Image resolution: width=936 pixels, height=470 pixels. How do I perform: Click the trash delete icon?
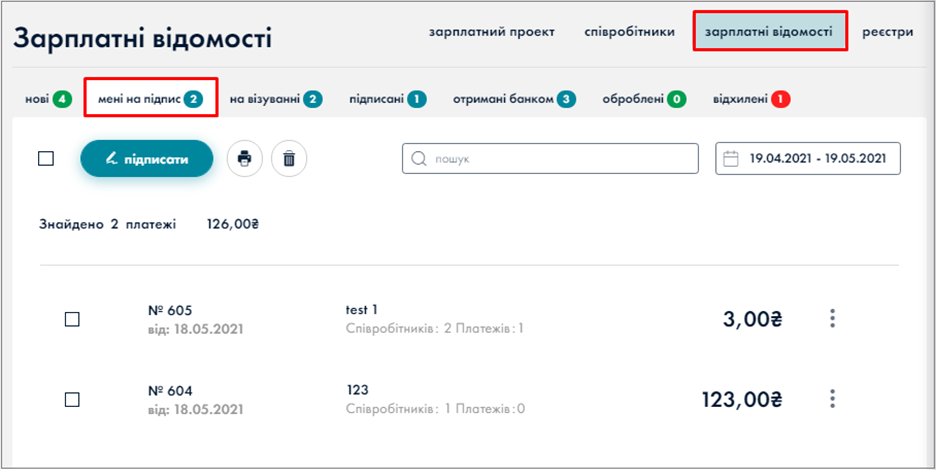[x=289, y=159]
